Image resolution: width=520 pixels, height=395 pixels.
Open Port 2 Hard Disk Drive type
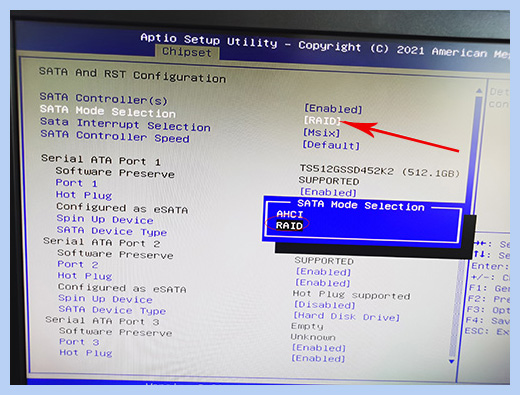(346, 316)
